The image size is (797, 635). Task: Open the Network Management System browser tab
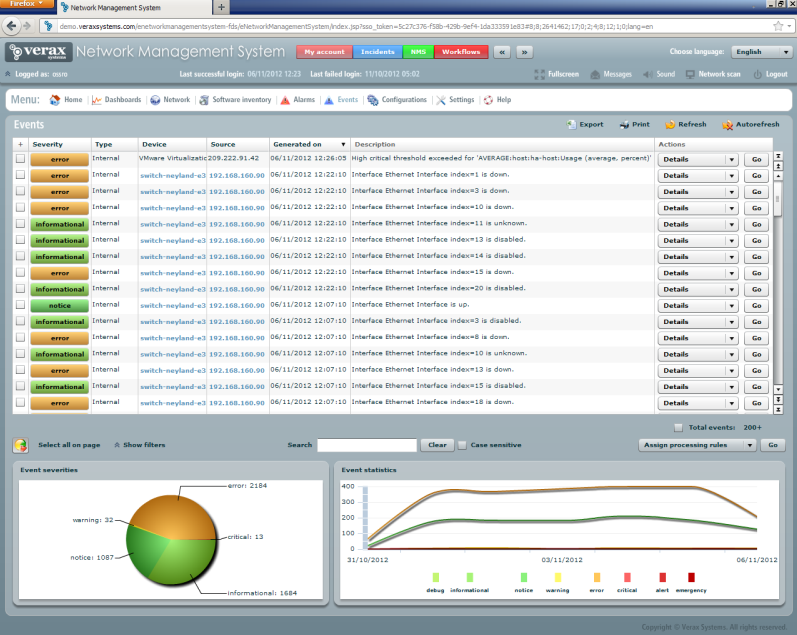(x=133, y=8)
